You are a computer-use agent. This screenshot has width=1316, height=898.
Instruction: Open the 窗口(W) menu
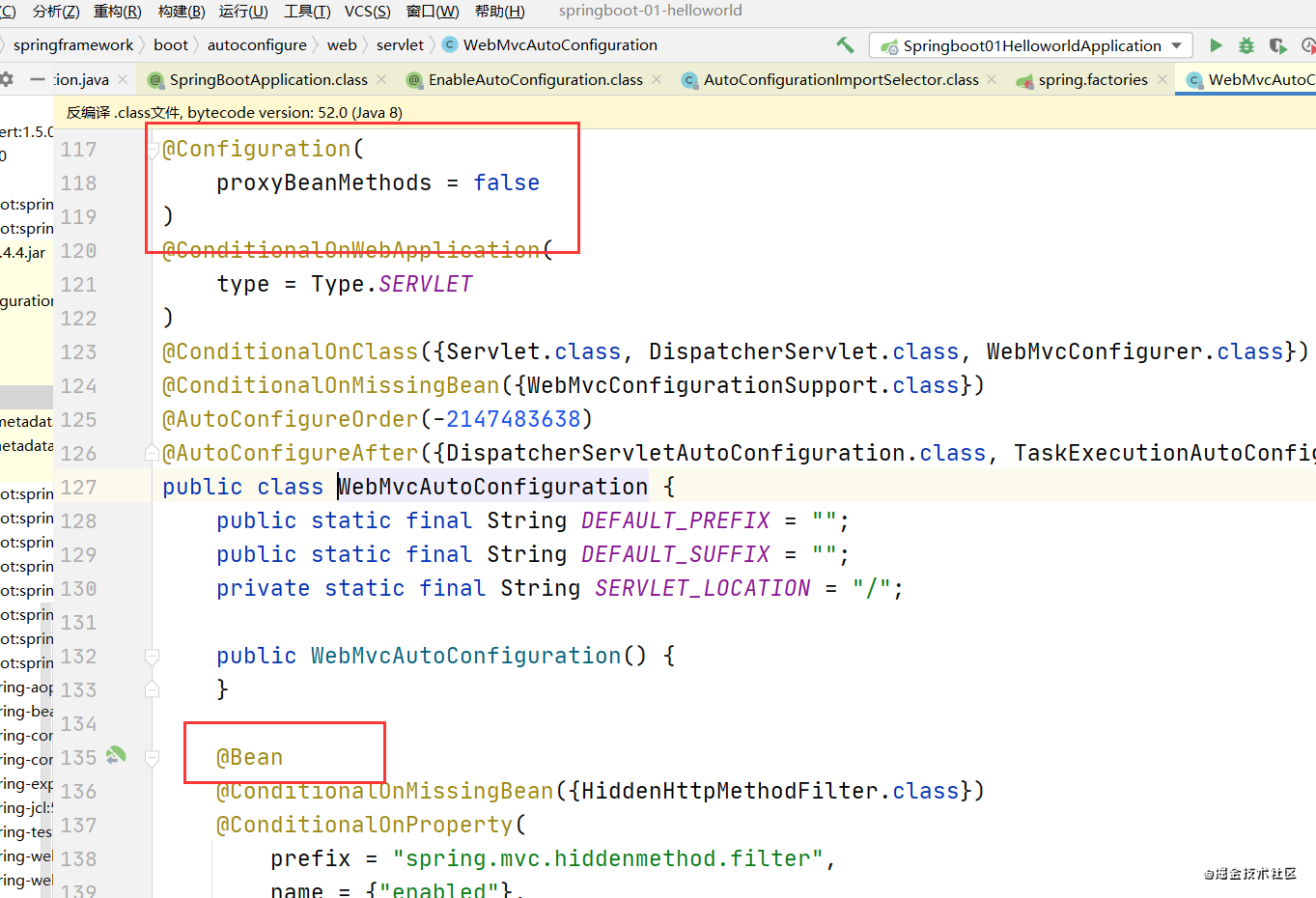[x=433, y=11]
